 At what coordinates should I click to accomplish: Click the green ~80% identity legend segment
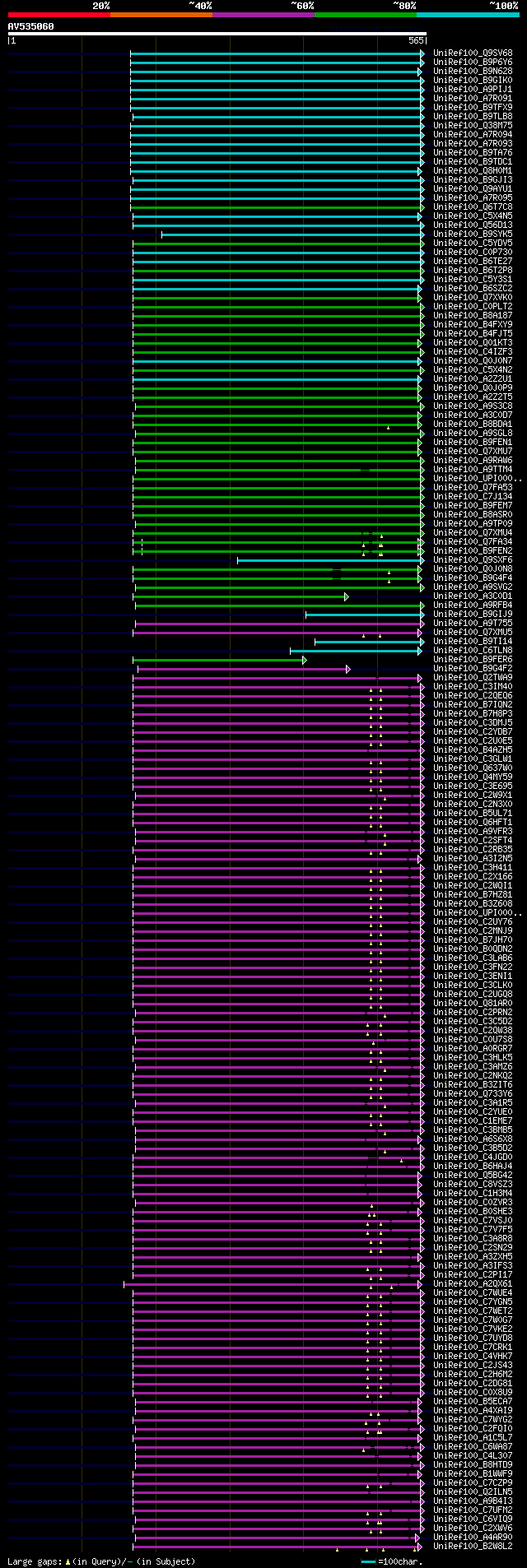click(366, 14)
